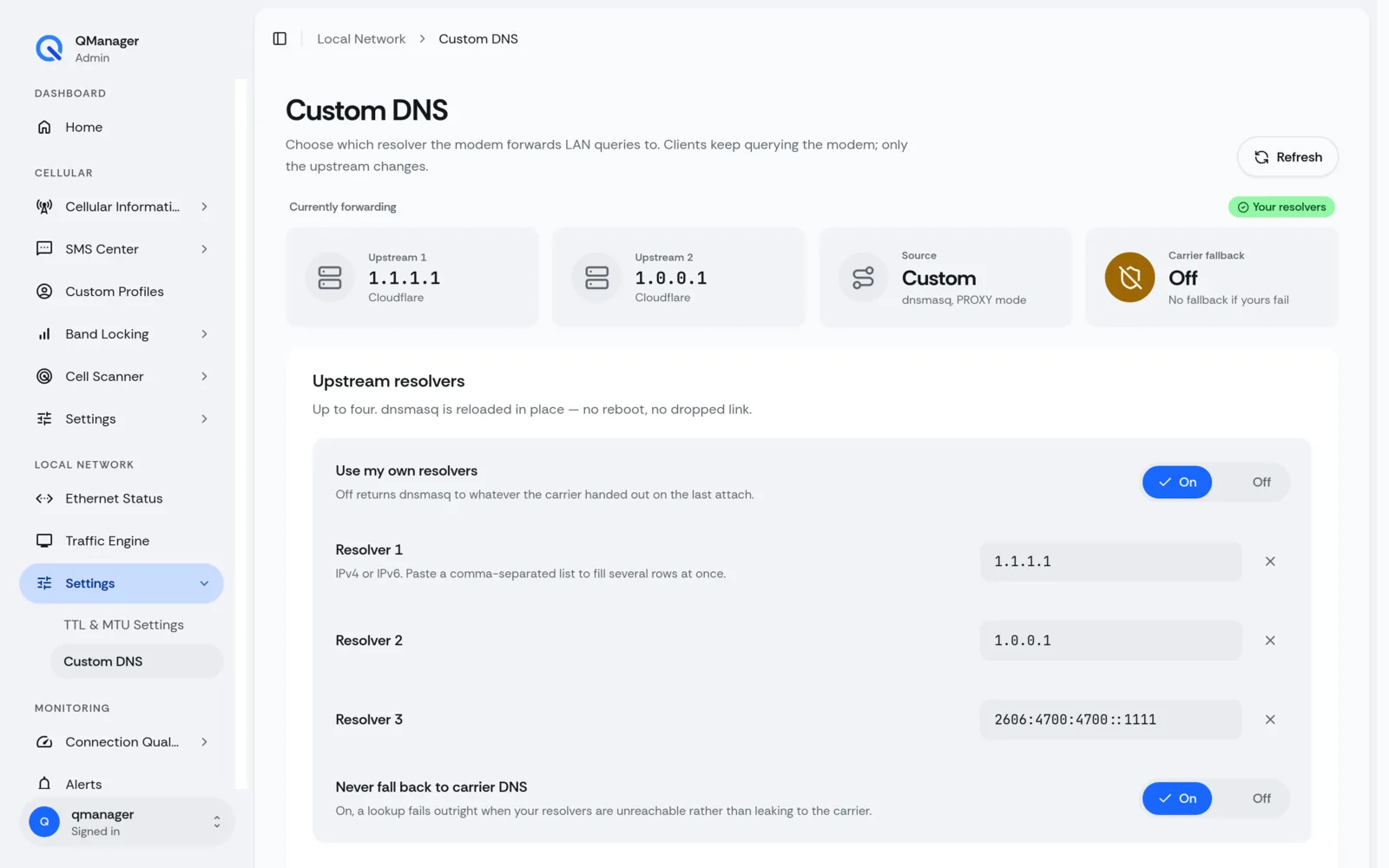The height and width of the screenshot is (868, 1389).
Task: Click the qmanager avatar circle
Action: [44, 821]
